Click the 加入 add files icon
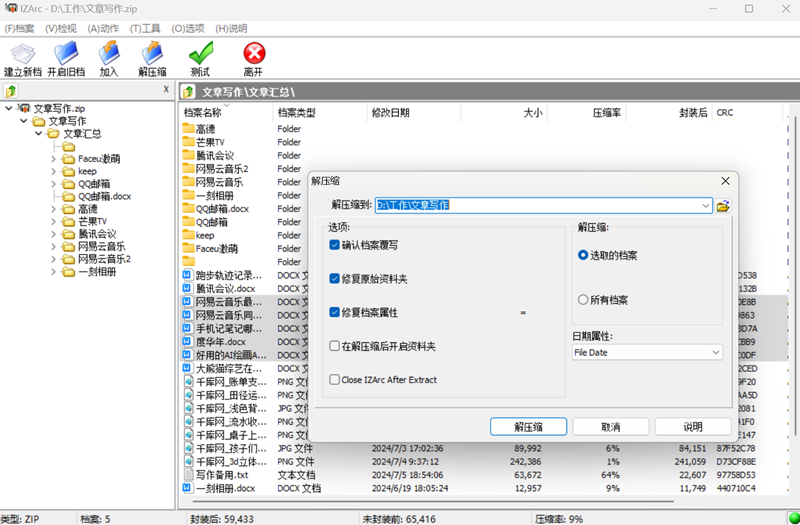 coord(109,53)
